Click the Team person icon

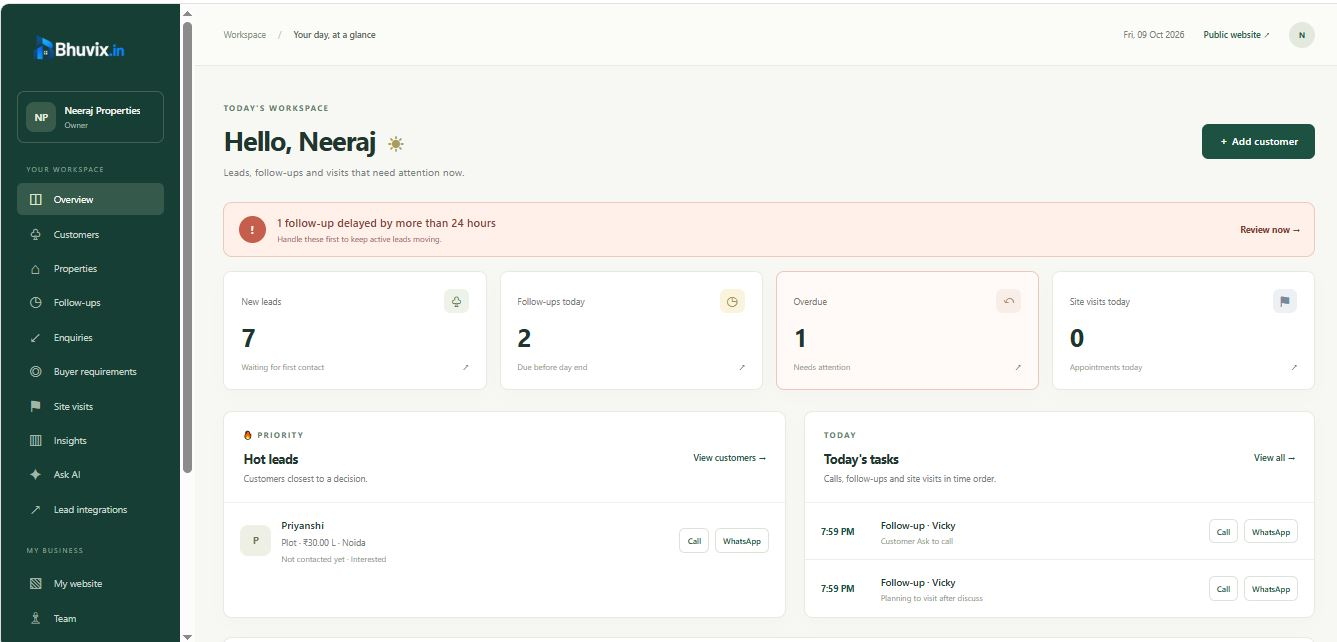pos(36,619)
